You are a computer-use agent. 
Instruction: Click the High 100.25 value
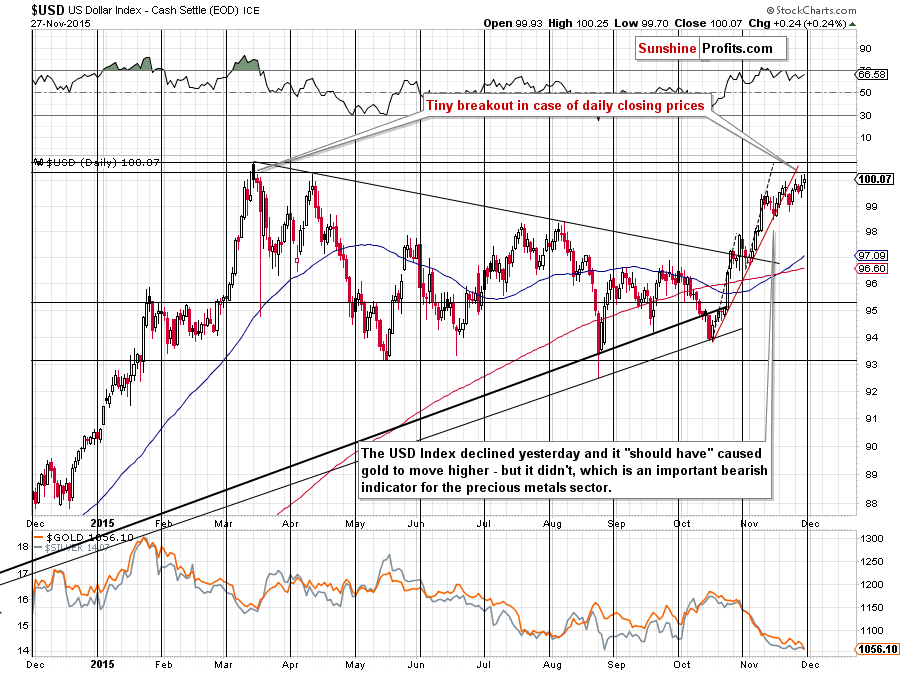[578, 24]
